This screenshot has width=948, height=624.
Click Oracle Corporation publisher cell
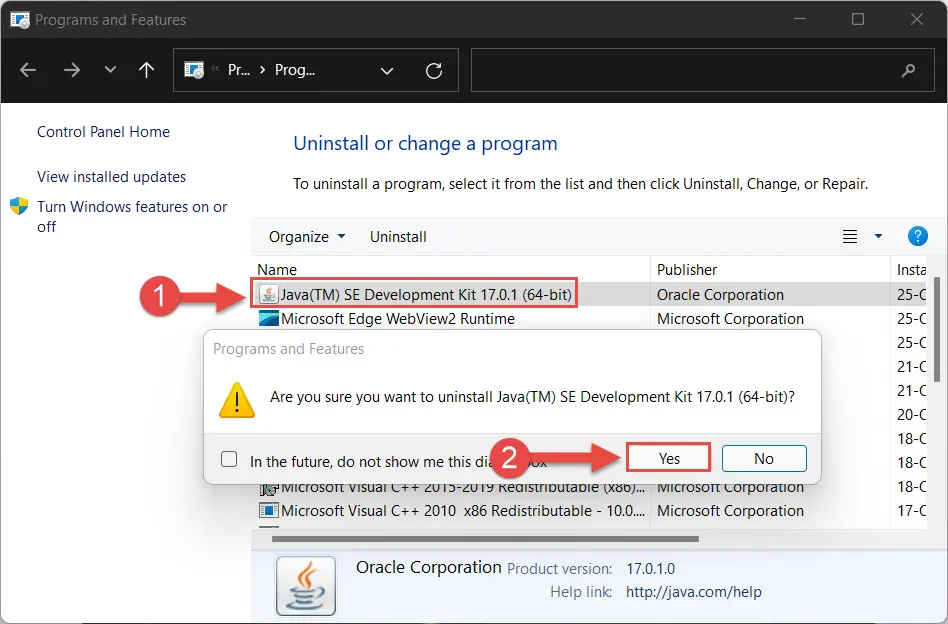(720, 294)
